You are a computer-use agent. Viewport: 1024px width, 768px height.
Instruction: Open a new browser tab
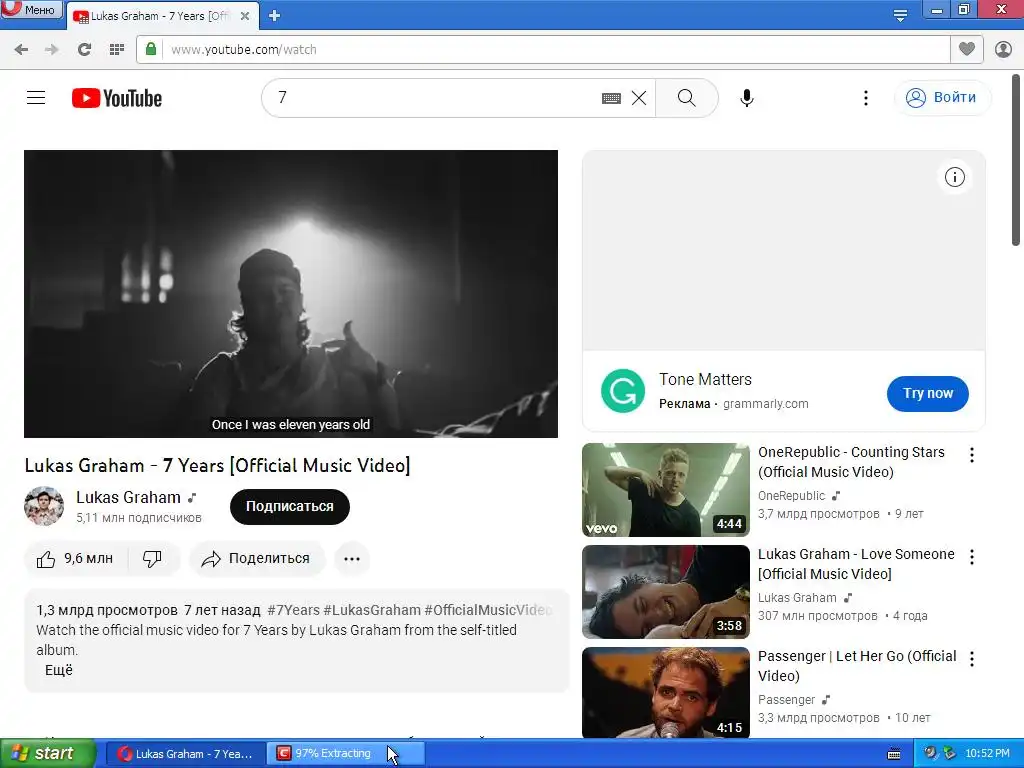coord(274,16)
